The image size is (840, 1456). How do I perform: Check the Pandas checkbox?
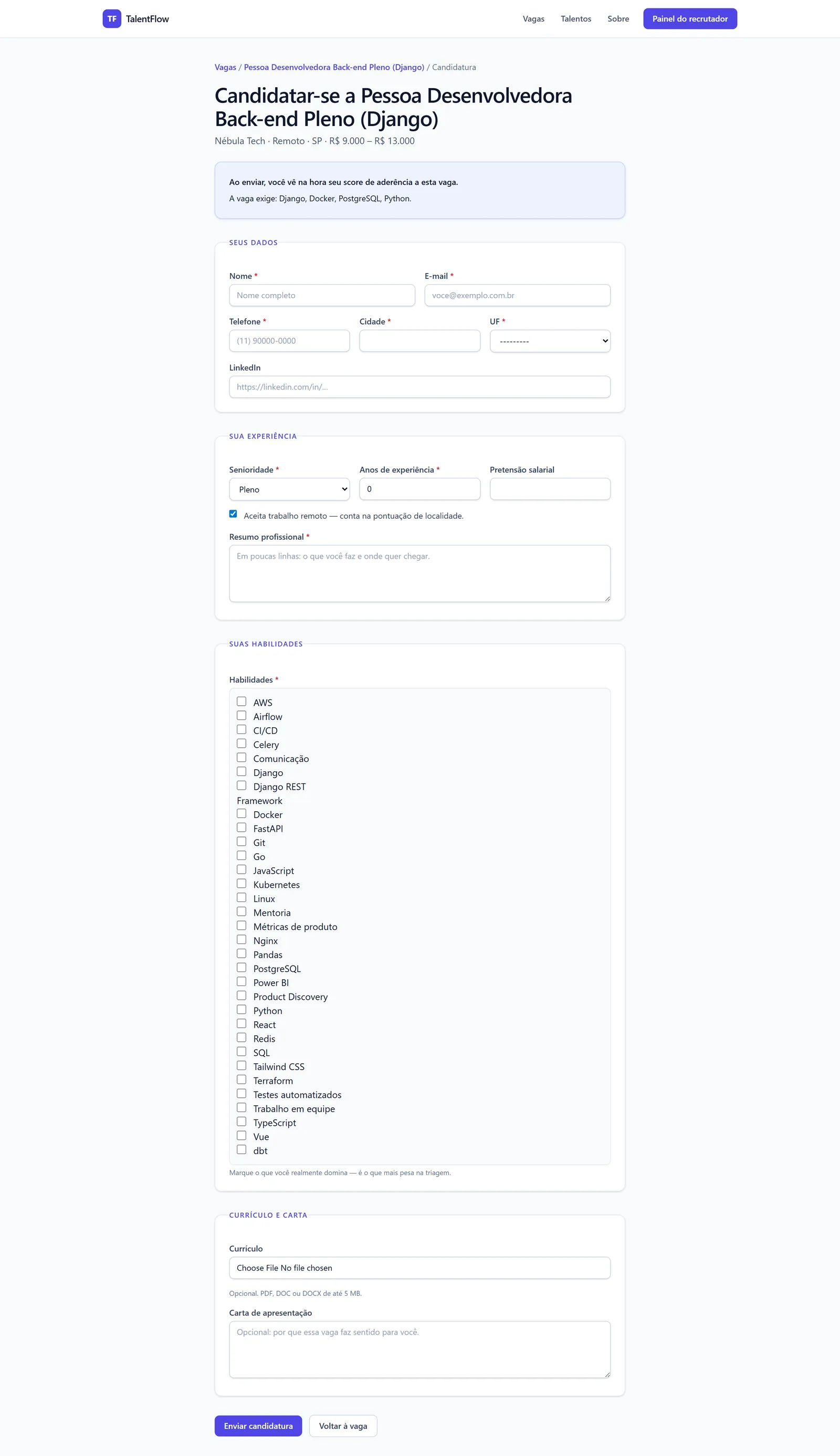point(241,954)
